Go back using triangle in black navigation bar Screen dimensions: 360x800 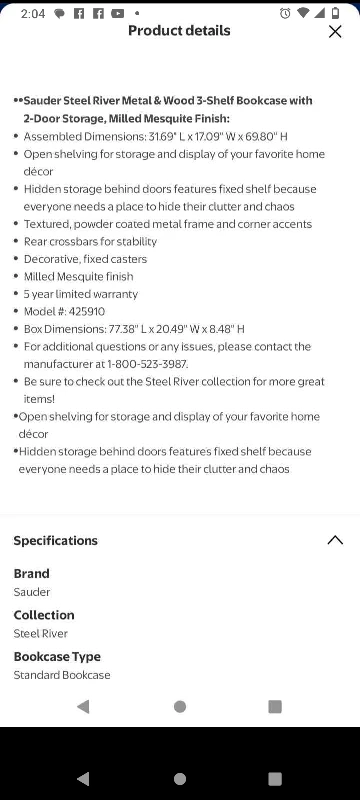click(83, 779)
